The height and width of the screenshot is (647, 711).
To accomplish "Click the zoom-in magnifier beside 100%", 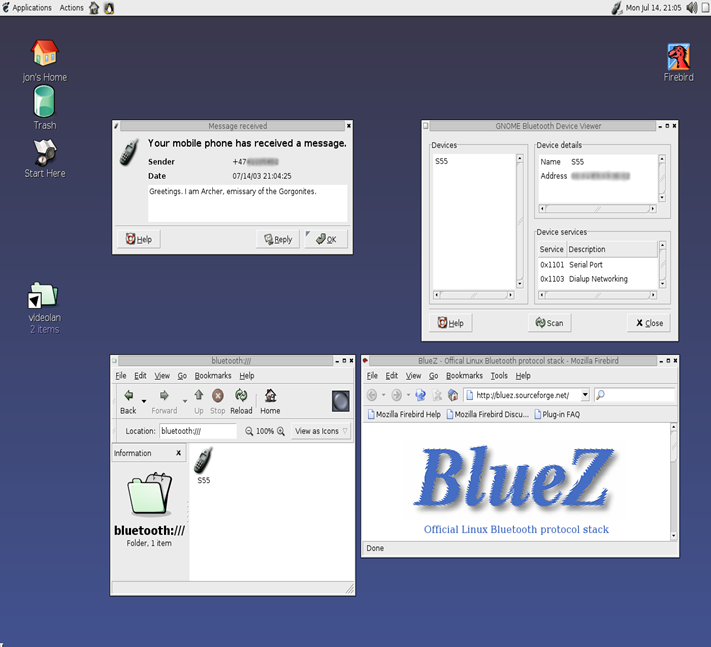I will click(x=281, y=431).
